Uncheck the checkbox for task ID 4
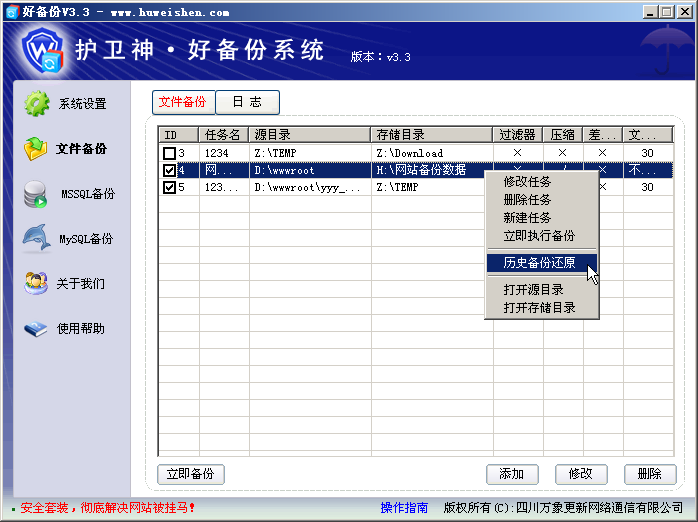The height and width of the screenshot is (522, 698). pyautogui.click(x=169, y=170)
